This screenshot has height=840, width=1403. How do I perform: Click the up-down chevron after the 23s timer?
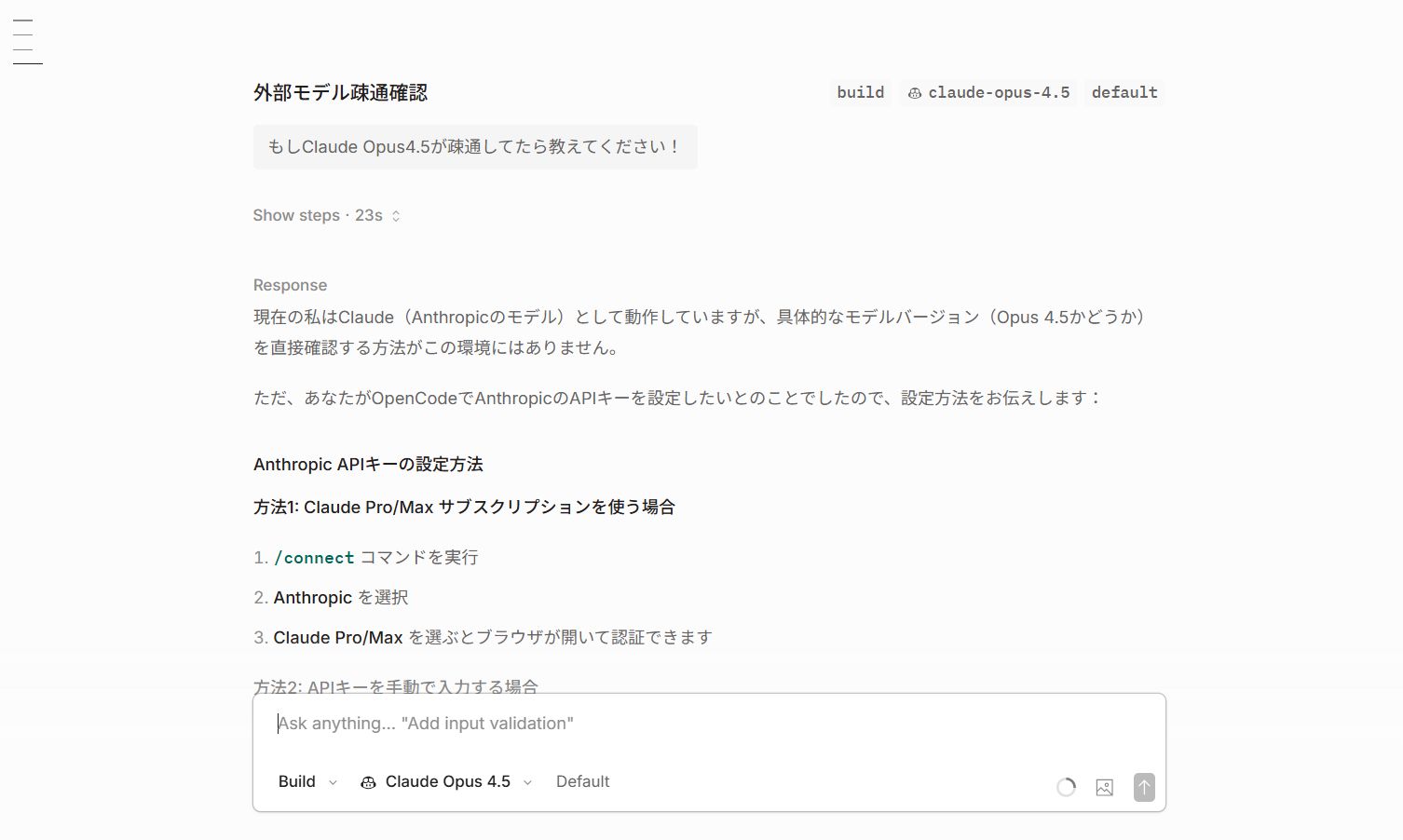pyautogui.click(x=395, y=215)
